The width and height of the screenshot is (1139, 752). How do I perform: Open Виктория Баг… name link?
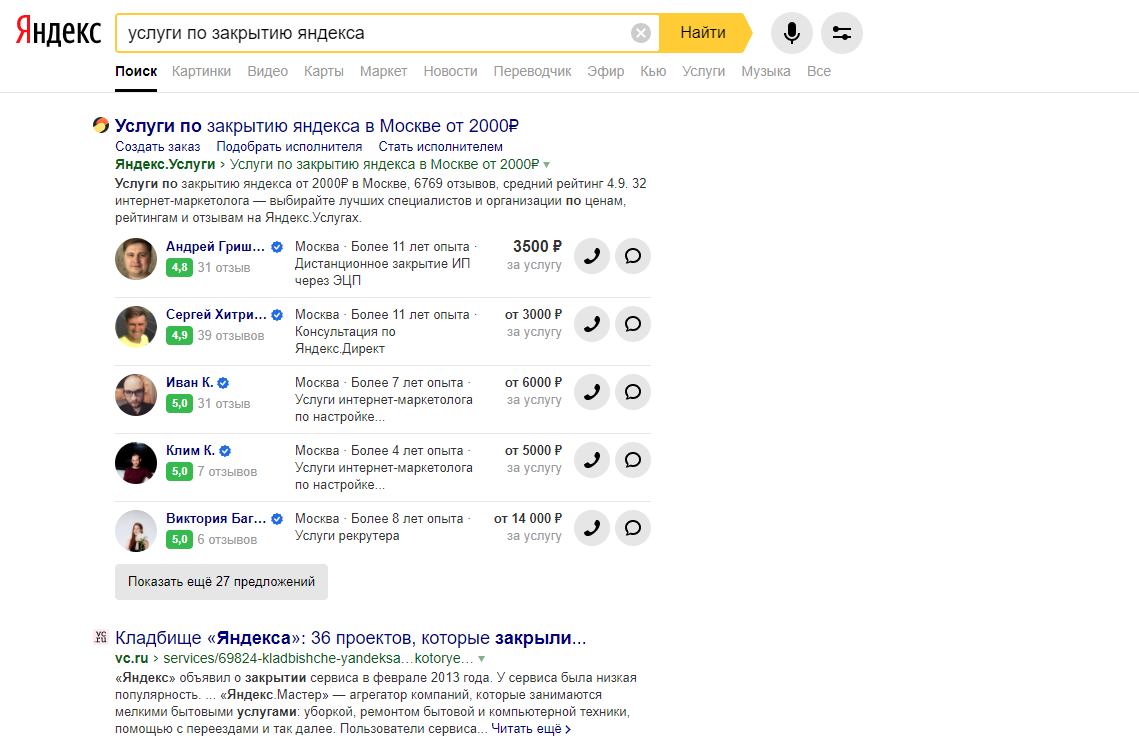coord(216,519)
